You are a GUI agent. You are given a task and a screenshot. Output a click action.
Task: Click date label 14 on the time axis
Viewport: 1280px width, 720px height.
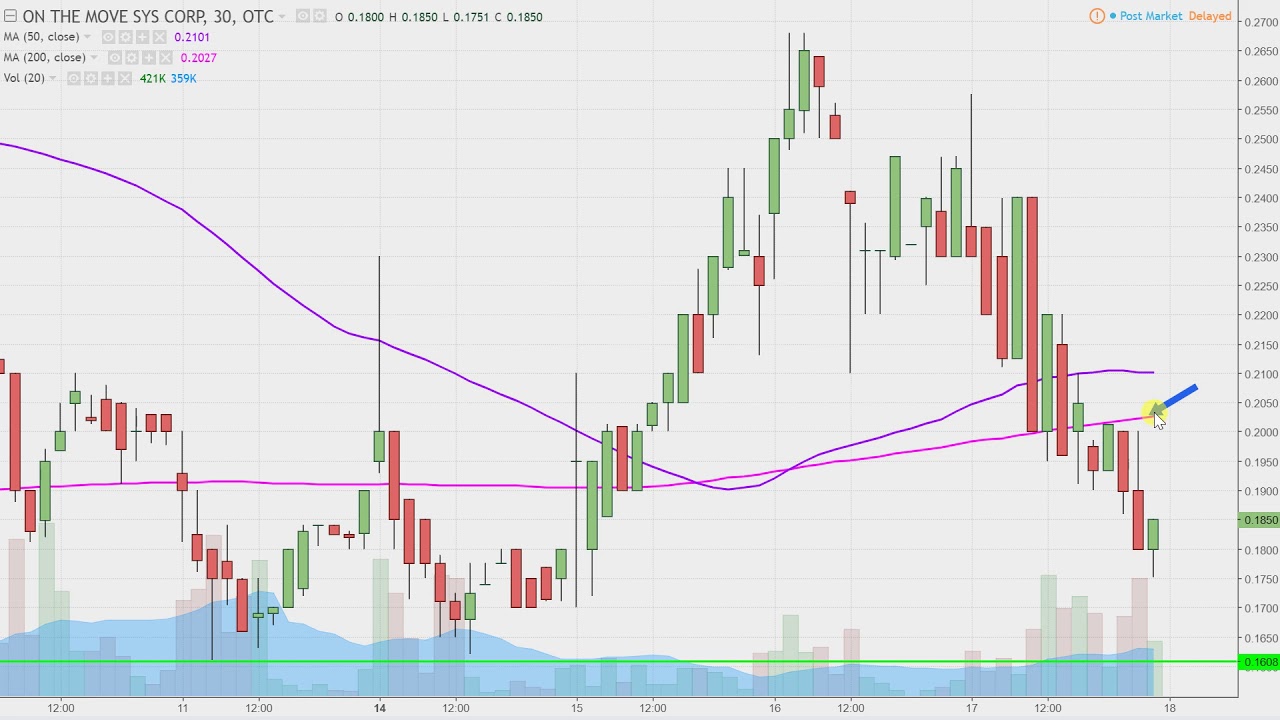pyautogui.click(x=380, y=708)
